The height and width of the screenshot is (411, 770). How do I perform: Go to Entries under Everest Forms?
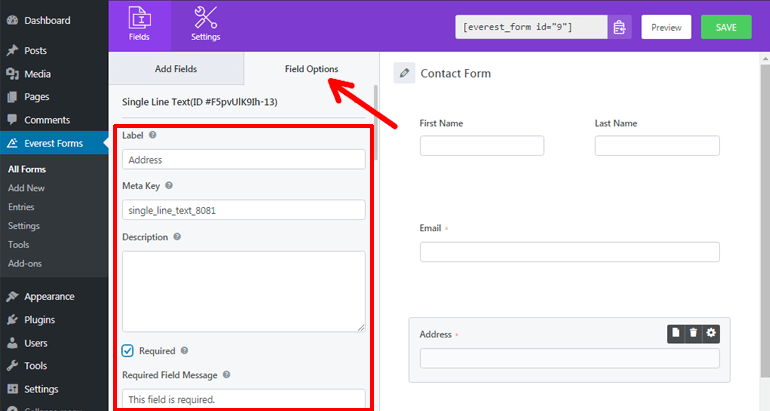click(x=21, y=207)
